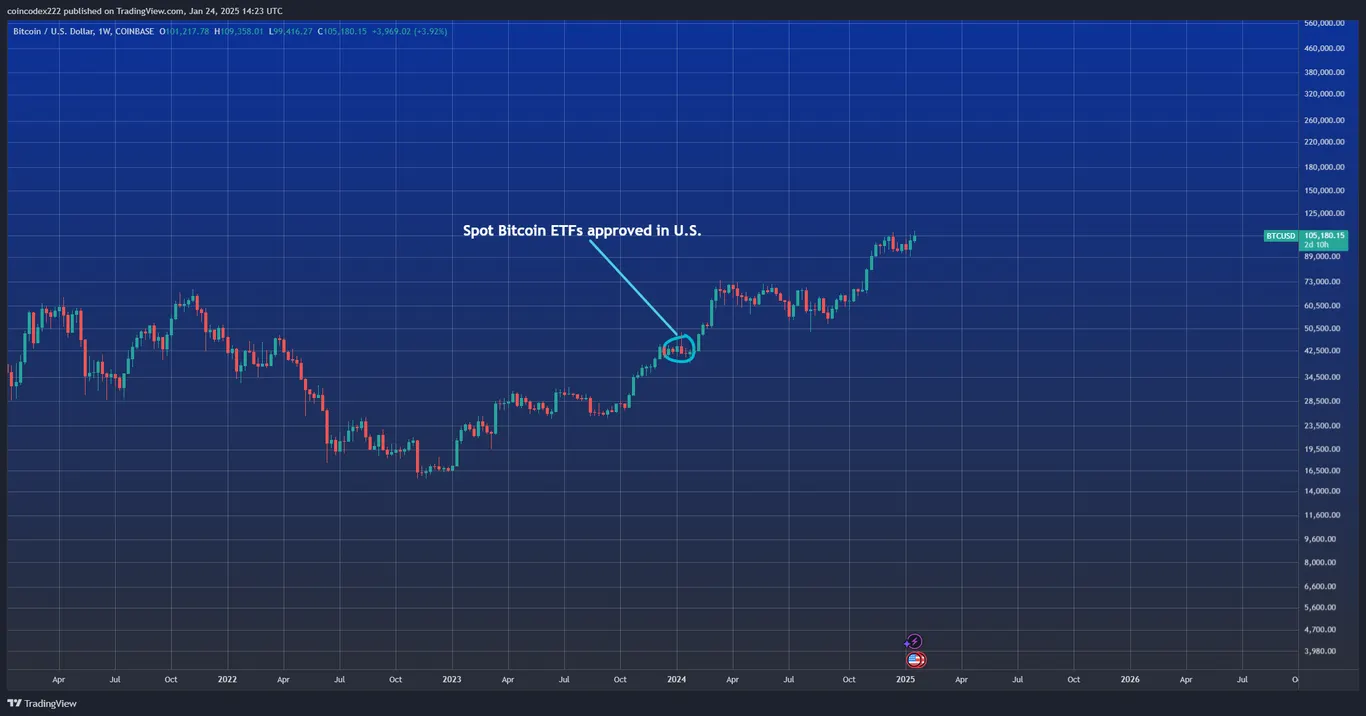
Task: Click the 260,000.00 price axis label
Action: click(x=1325, y=120)
